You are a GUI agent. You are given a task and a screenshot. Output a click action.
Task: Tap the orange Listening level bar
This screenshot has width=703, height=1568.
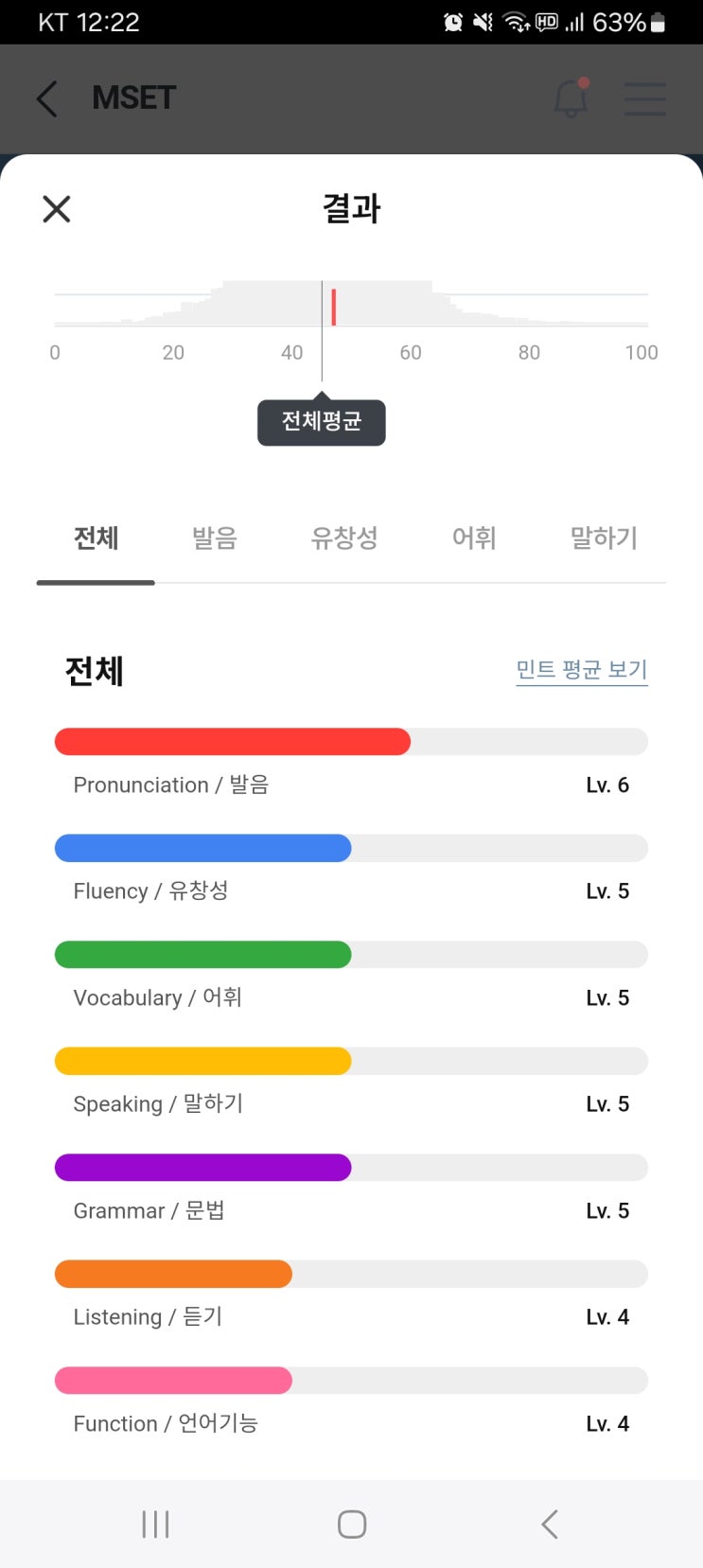point(173,1275)
